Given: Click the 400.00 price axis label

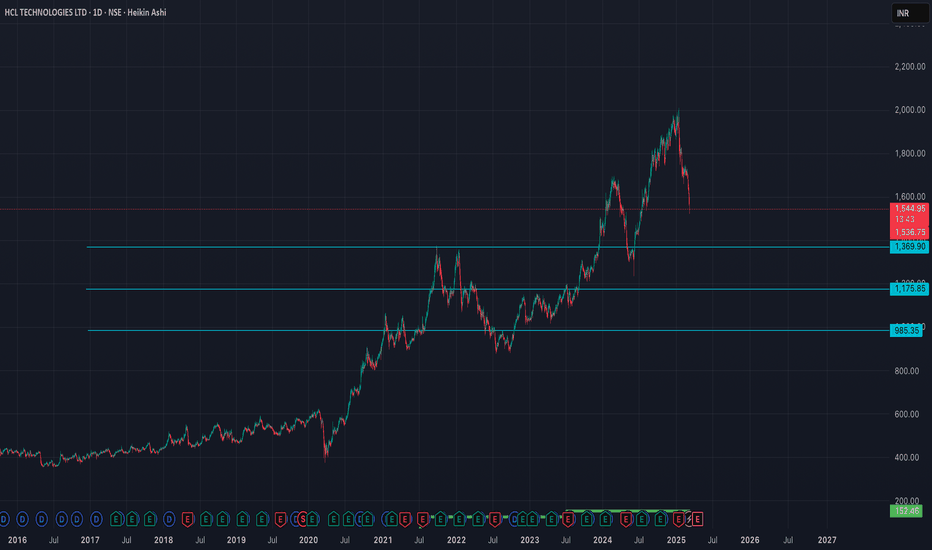Looking at the screenshot, I should [906, 458].
